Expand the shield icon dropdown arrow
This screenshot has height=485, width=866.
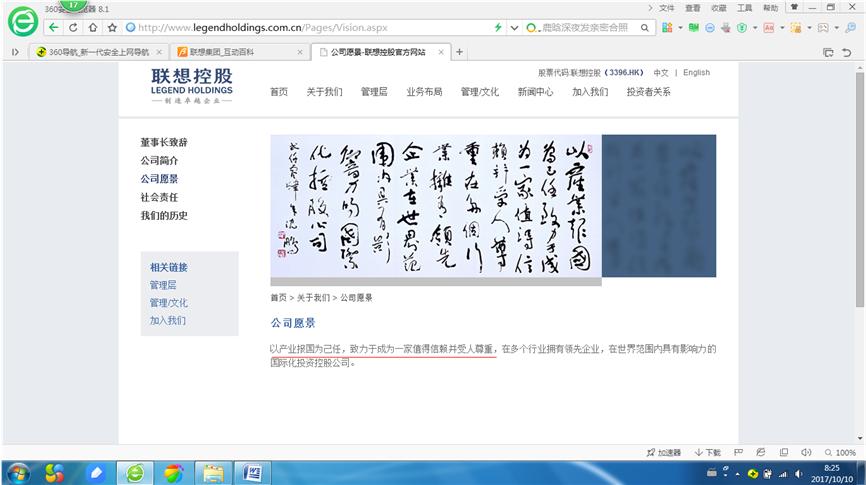pos(755,28)
